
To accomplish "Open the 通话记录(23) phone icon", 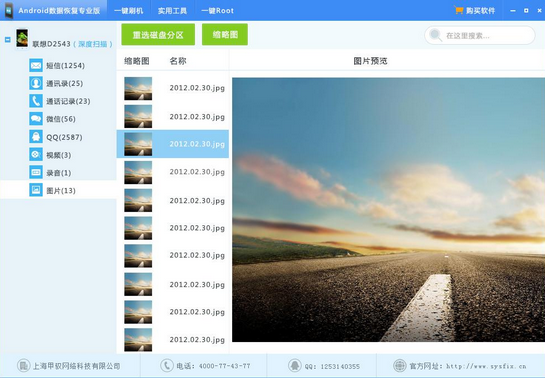I will [x=36, y=101].
